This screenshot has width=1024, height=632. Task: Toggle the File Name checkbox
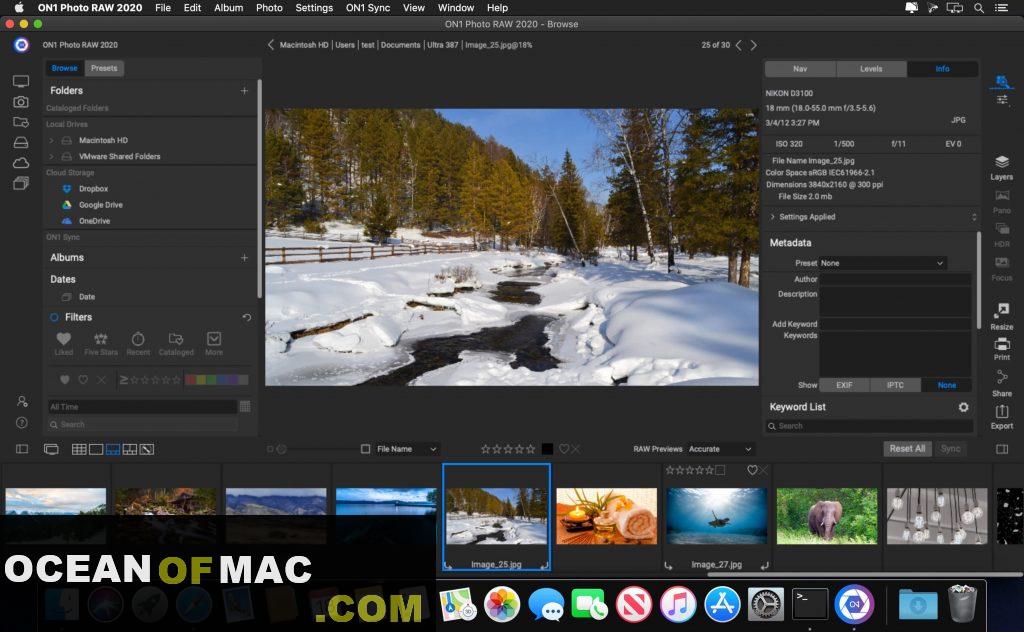(366, 449)
